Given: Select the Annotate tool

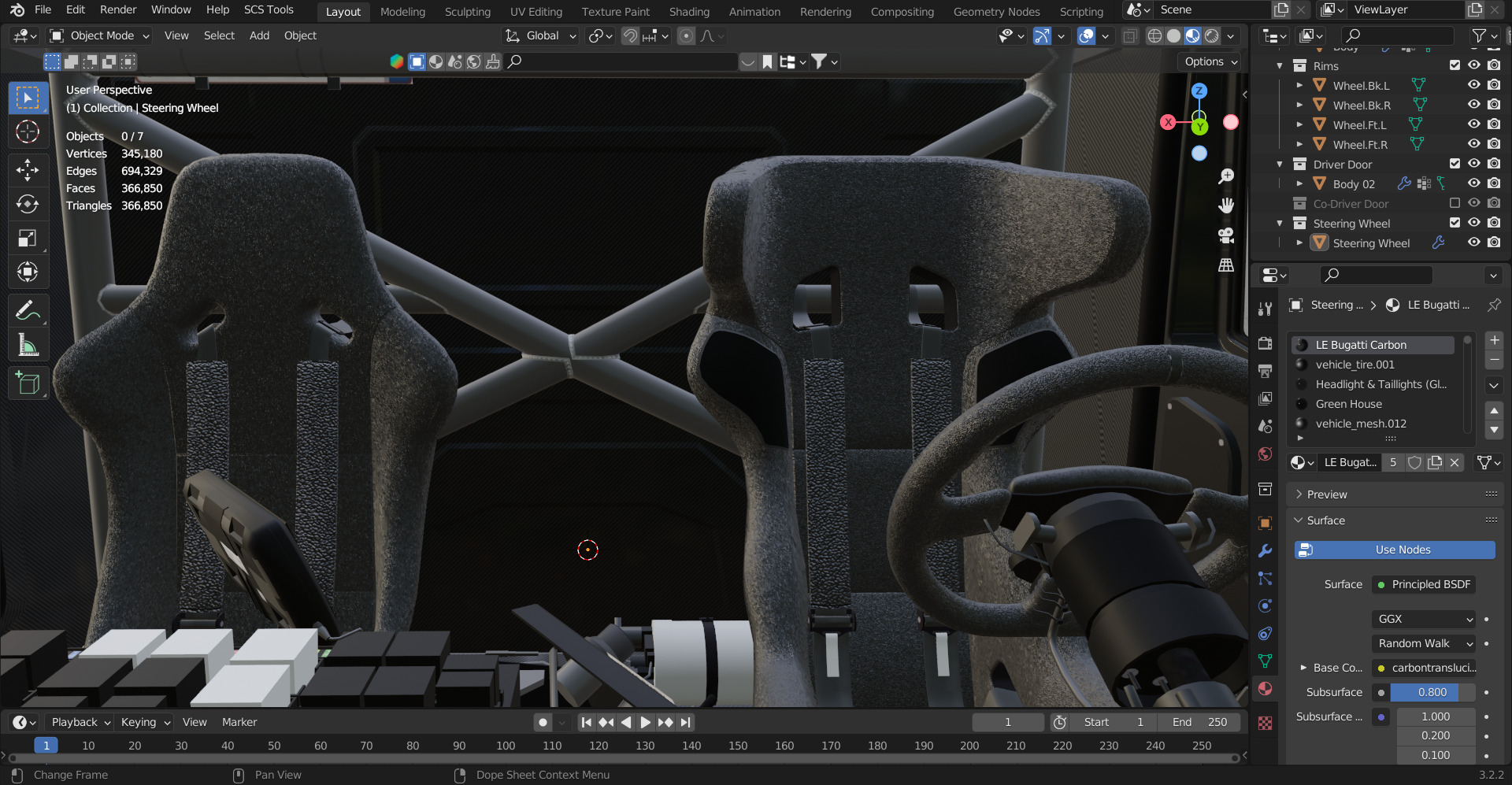Looking at the screenshot, I should tap(28, 311).
